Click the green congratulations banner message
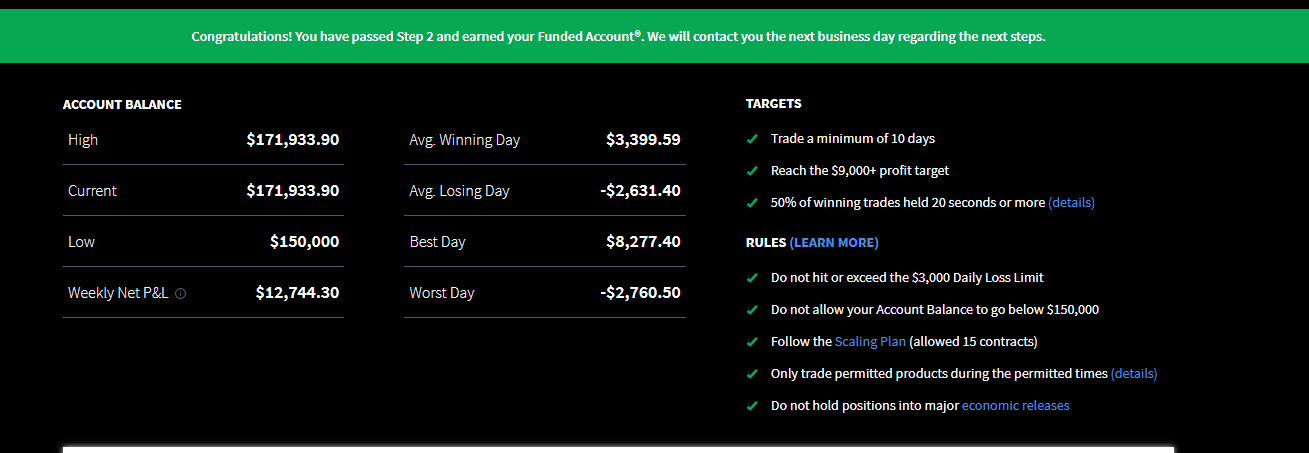The width and height of the screenshot is (1309, 453). [x=618, y=36]
